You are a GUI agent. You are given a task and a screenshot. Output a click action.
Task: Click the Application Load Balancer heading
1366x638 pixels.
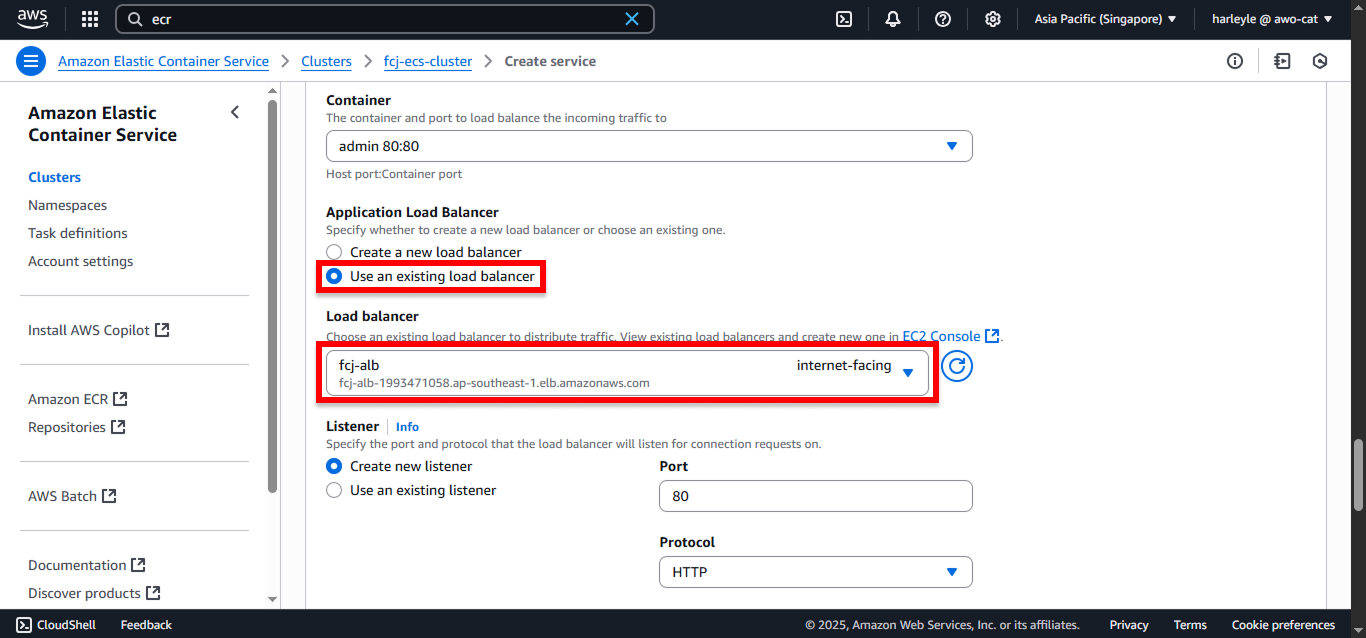pyautogui.click(x=412, y=212)
